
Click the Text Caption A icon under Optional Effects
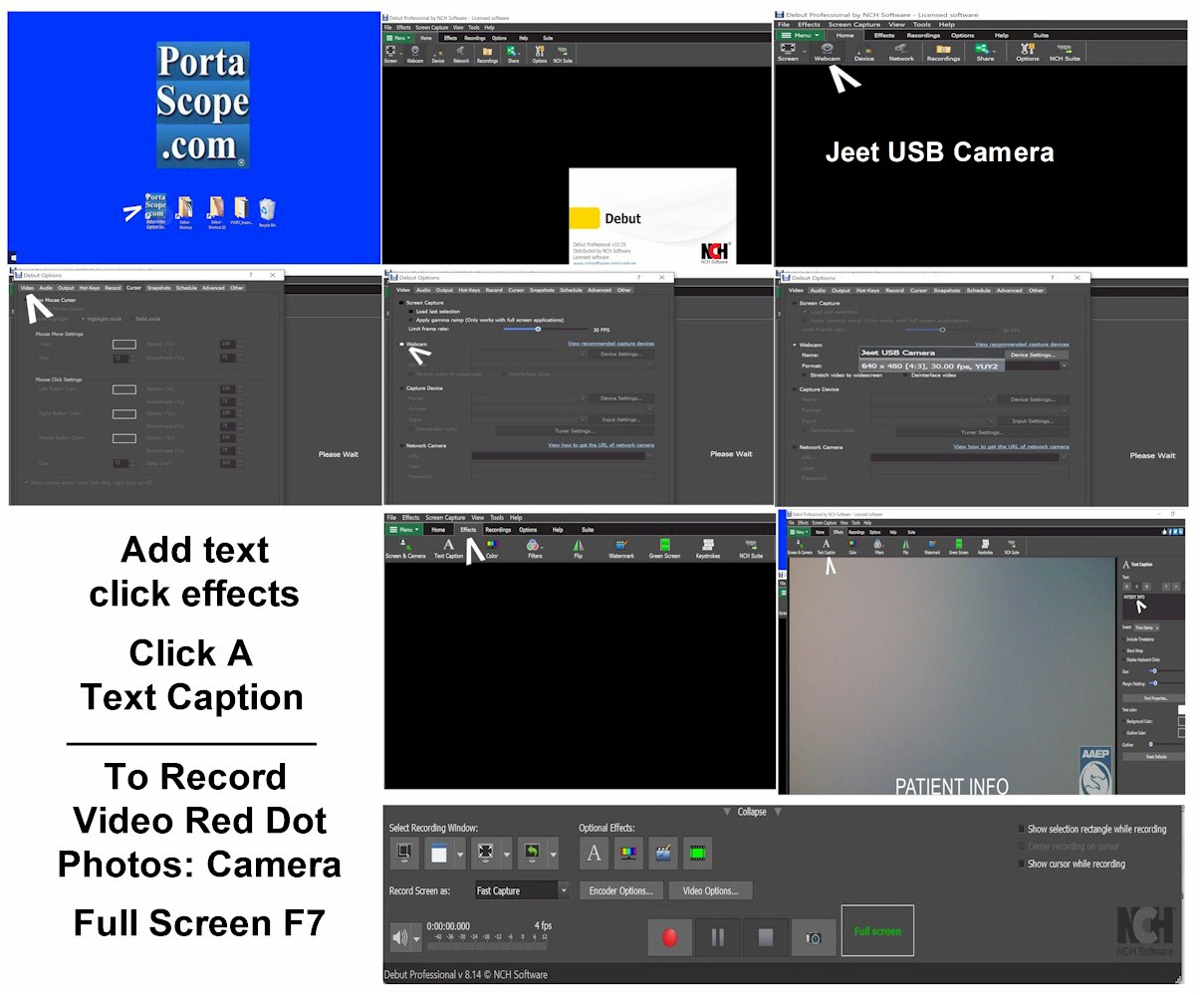[594, 853]
